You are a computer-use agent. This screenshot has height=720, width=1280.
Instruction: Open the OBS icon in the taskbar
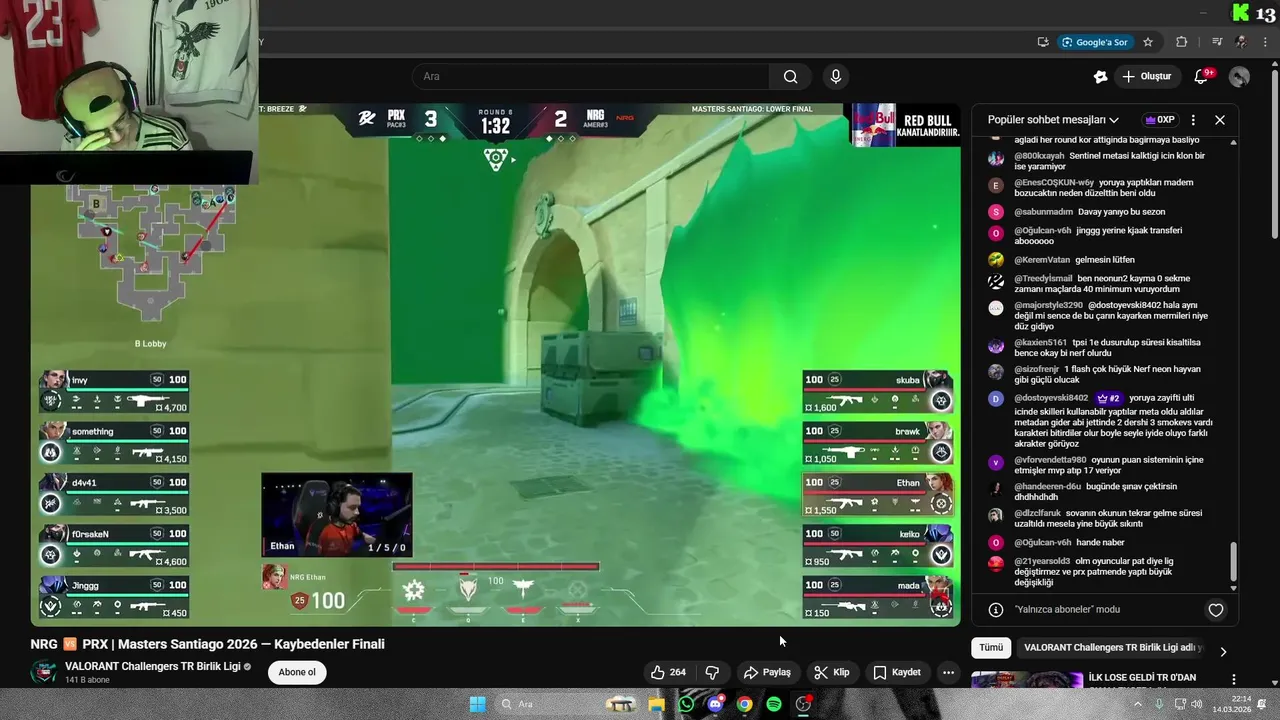[x=803, y=704]
